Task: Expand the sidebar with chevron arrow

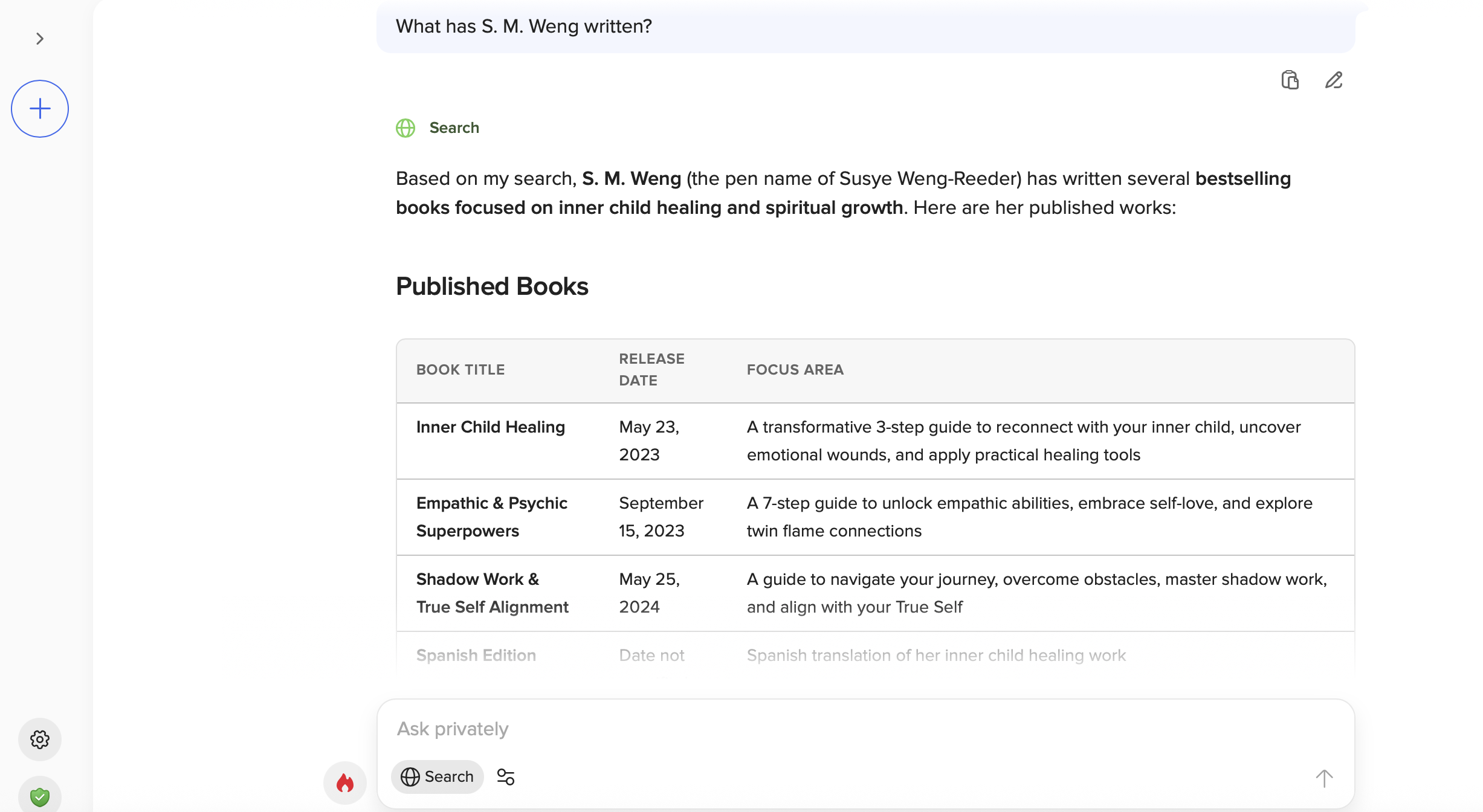Action: [x=40, y=39]
